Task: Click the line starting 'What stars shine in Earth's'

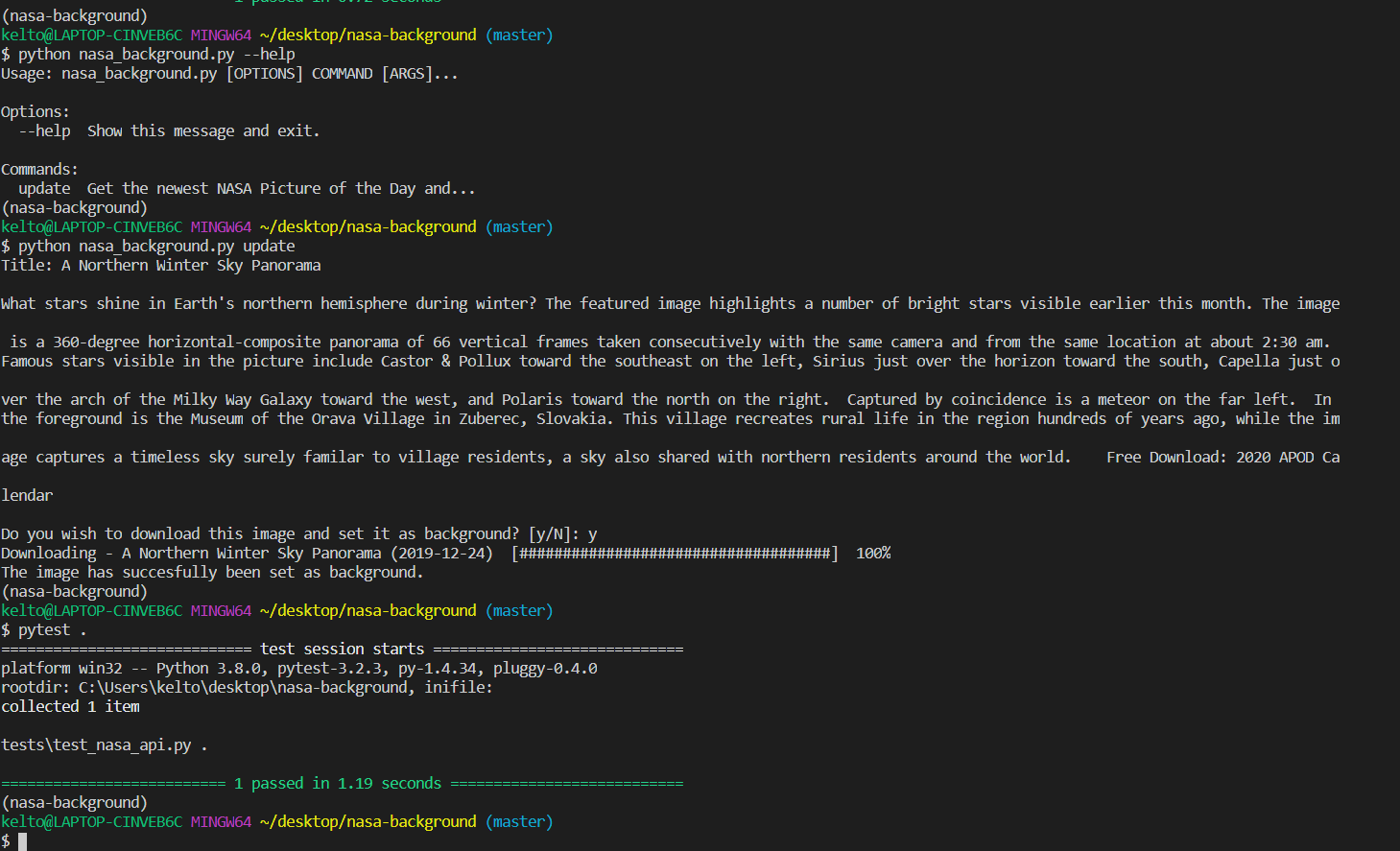Action: pos(671,304)
